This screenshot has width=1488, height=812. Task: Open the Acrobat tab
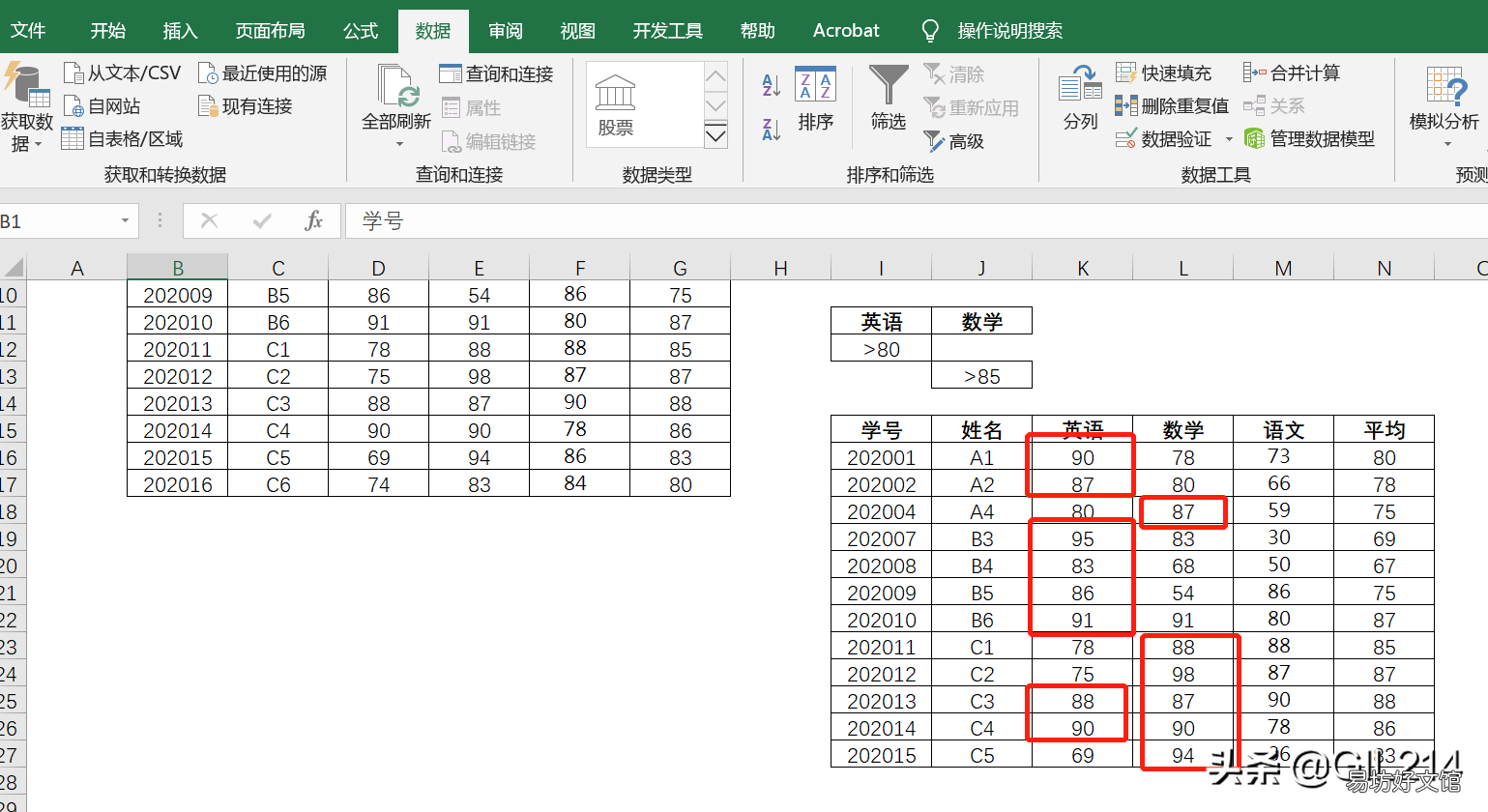coord(846,31)
